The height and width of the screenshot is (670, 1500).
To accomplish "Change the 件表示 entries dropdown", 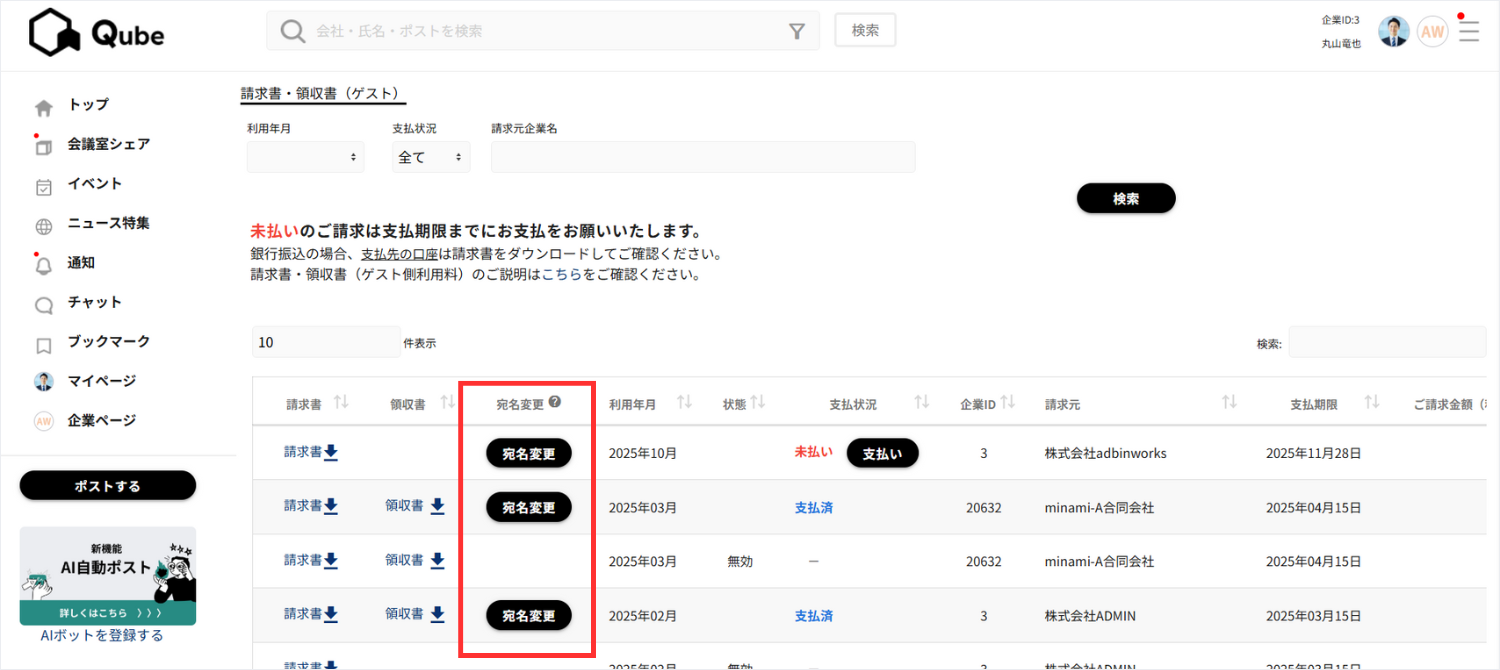I will (x=326, y=341).
